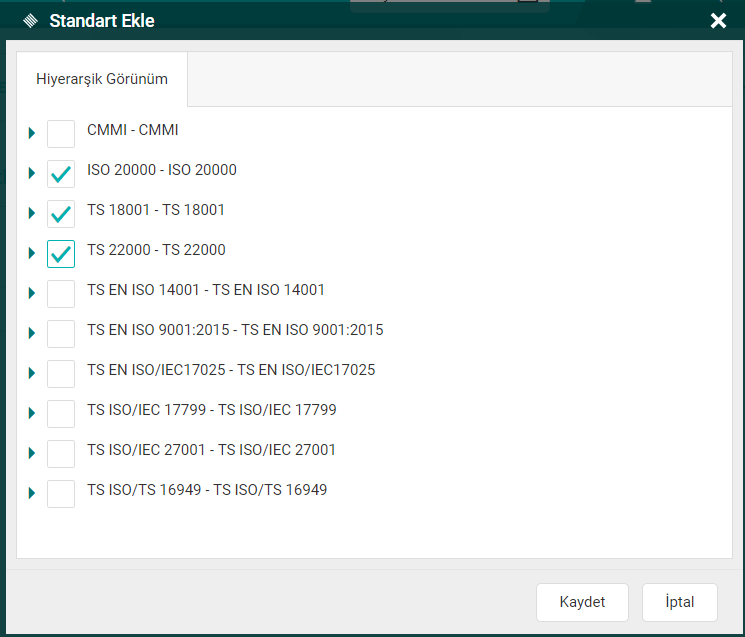745x637 pixels.
Task: Check the TS ISO/IEC 17799 checkbox
Action: (x=61, y=414)
